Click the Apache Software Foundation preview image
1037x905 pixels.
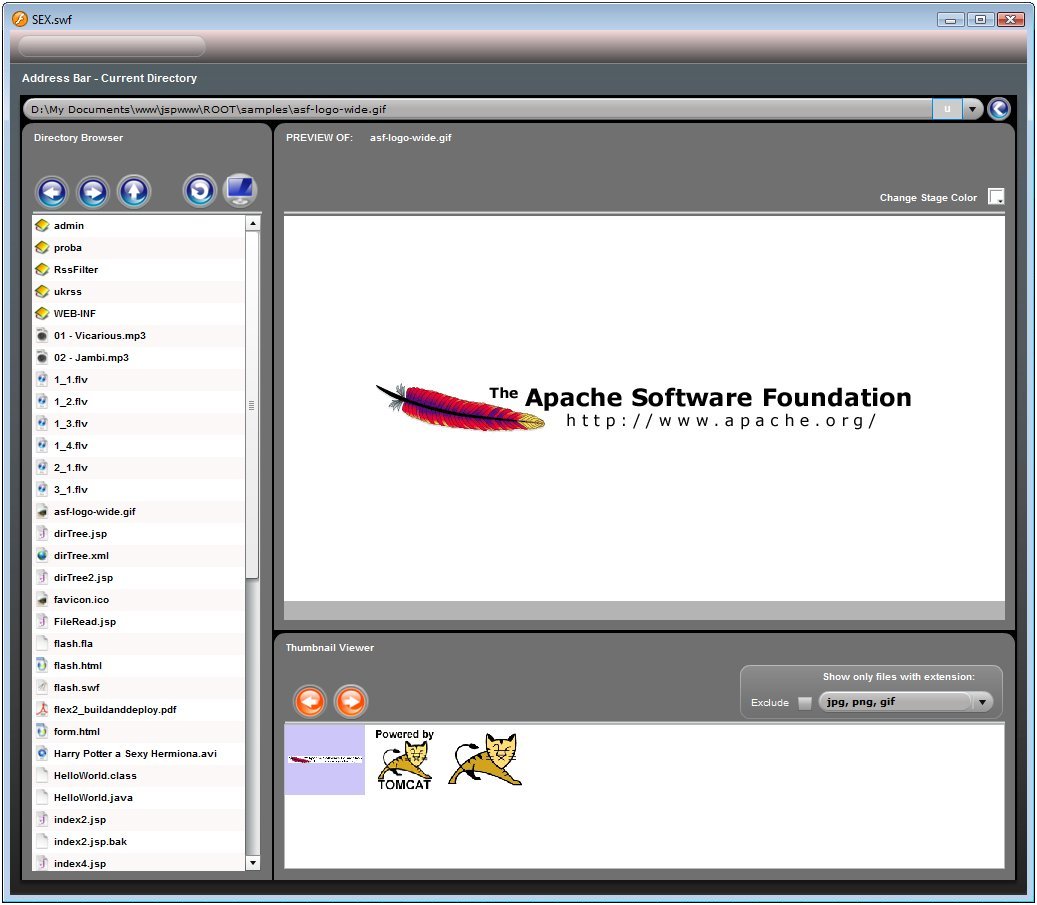click(x=643, y=408)
